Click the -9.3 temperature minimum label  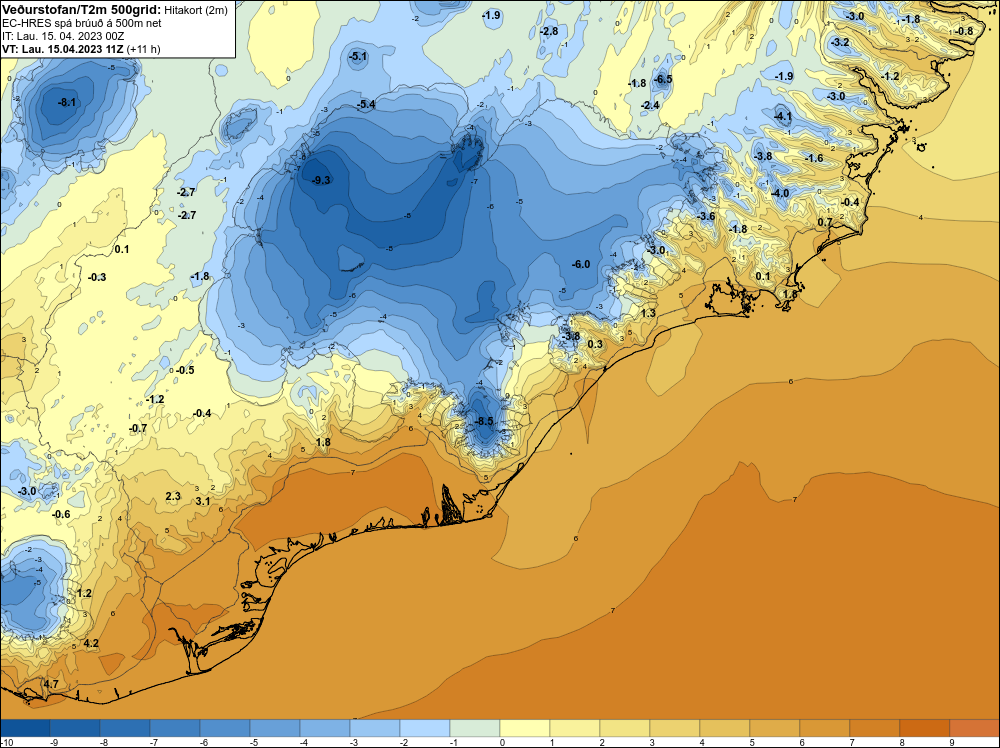pos(321,180)
